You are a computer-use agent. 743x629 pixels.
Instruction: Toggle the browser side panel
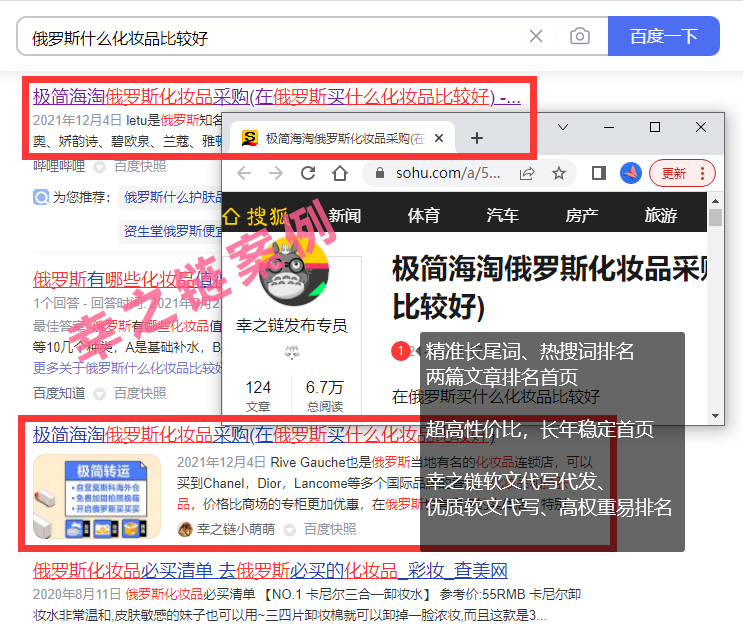(599, 173)
